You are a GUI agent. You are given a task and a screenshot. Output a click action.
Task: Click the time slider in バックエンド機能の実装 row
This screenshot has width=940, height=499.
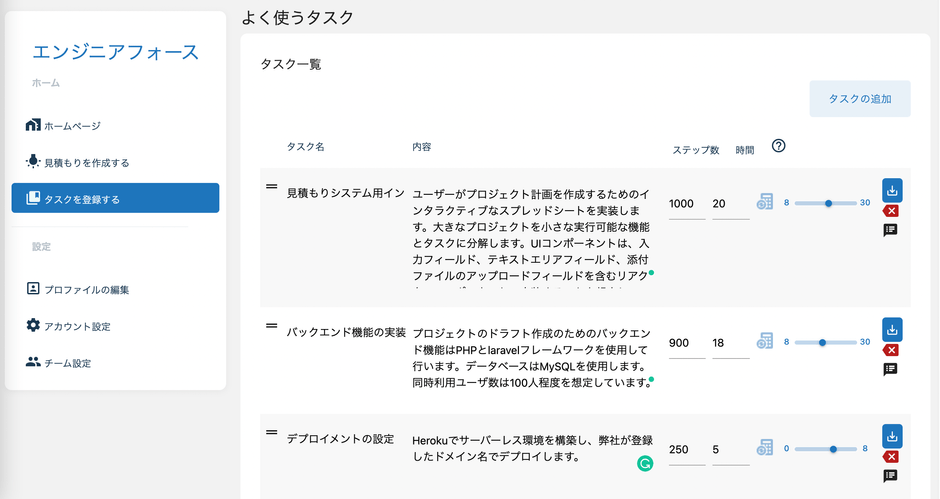pos(823,342)
